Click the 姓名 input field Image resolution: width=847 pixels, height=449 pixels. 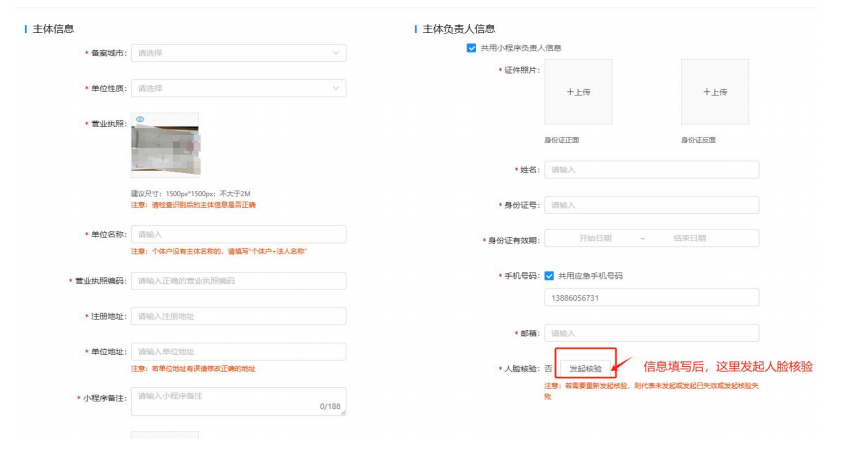[x=651, y=170]
